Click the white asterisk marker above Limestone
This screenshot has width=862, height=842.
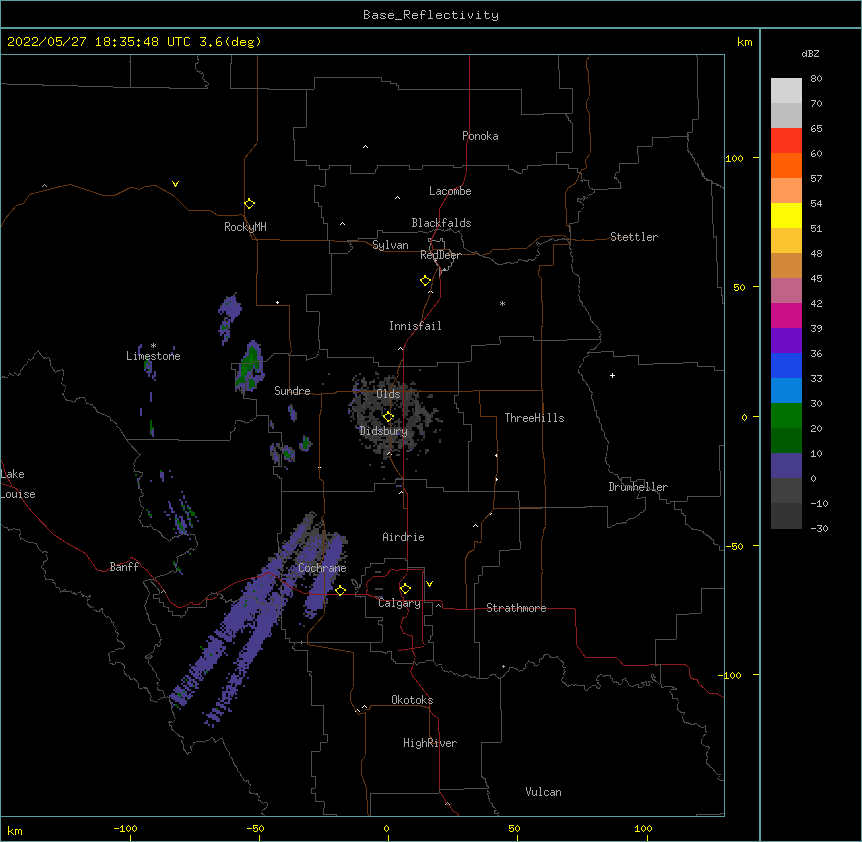pyautogui.click(x=153, y=346)
